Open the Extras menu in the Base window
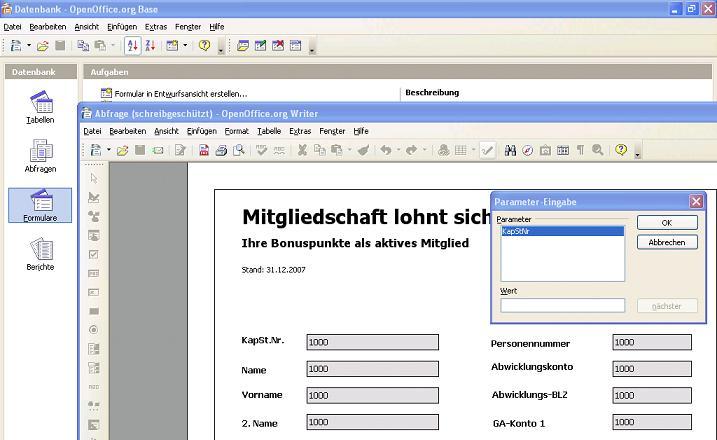The width and height of the screenshot is (717, 440). click(155, 27)
